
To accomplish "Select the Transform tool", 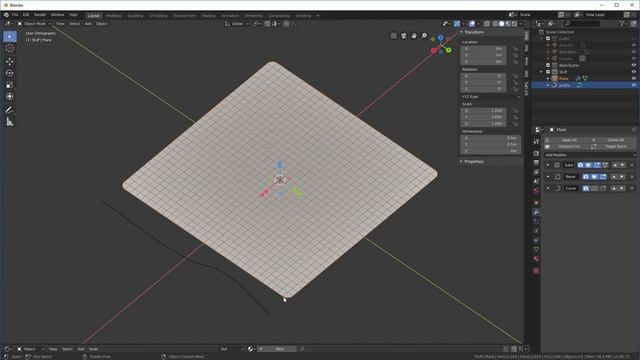I will 10,97.
